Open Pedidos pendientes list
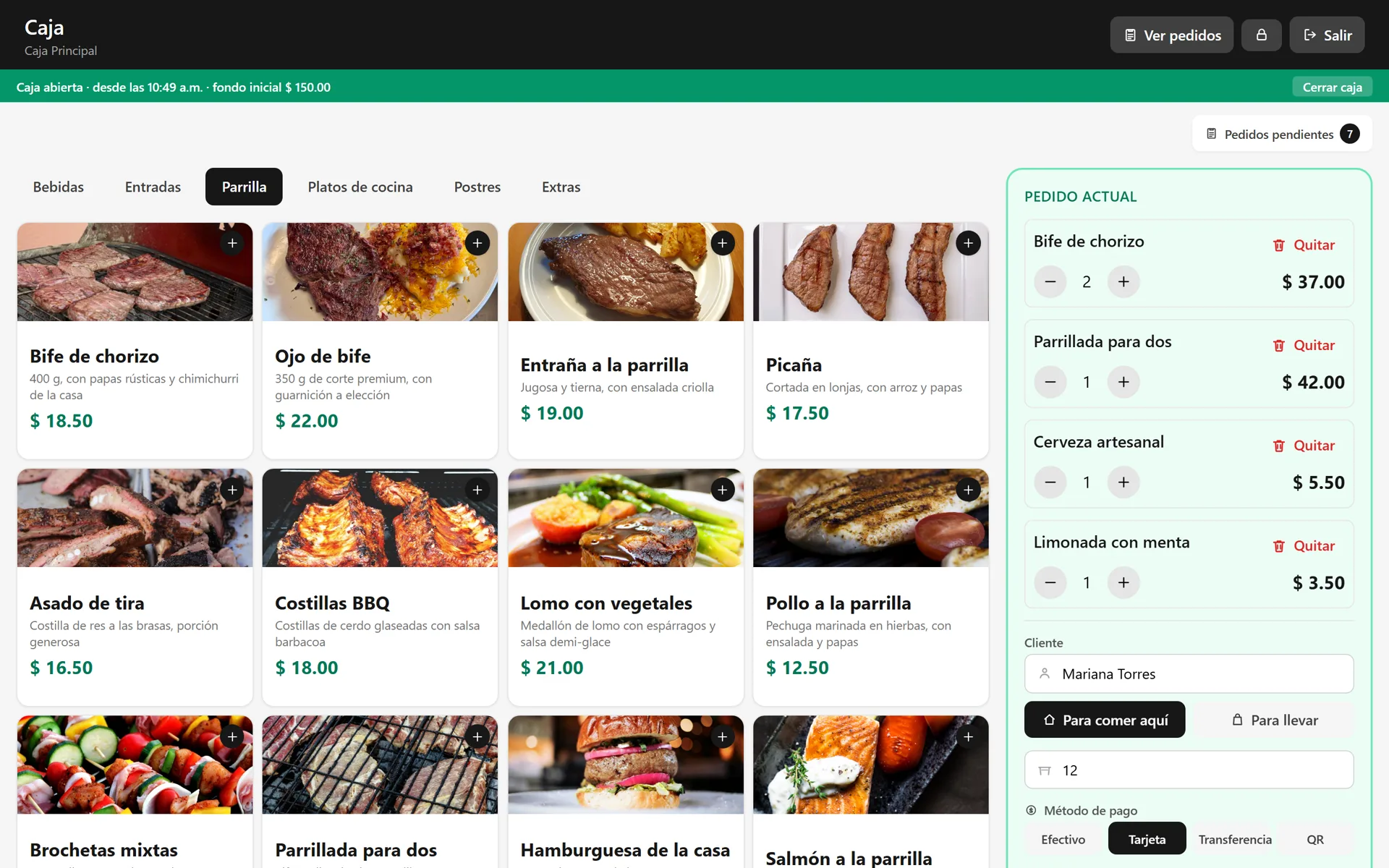 (1282, 134)
